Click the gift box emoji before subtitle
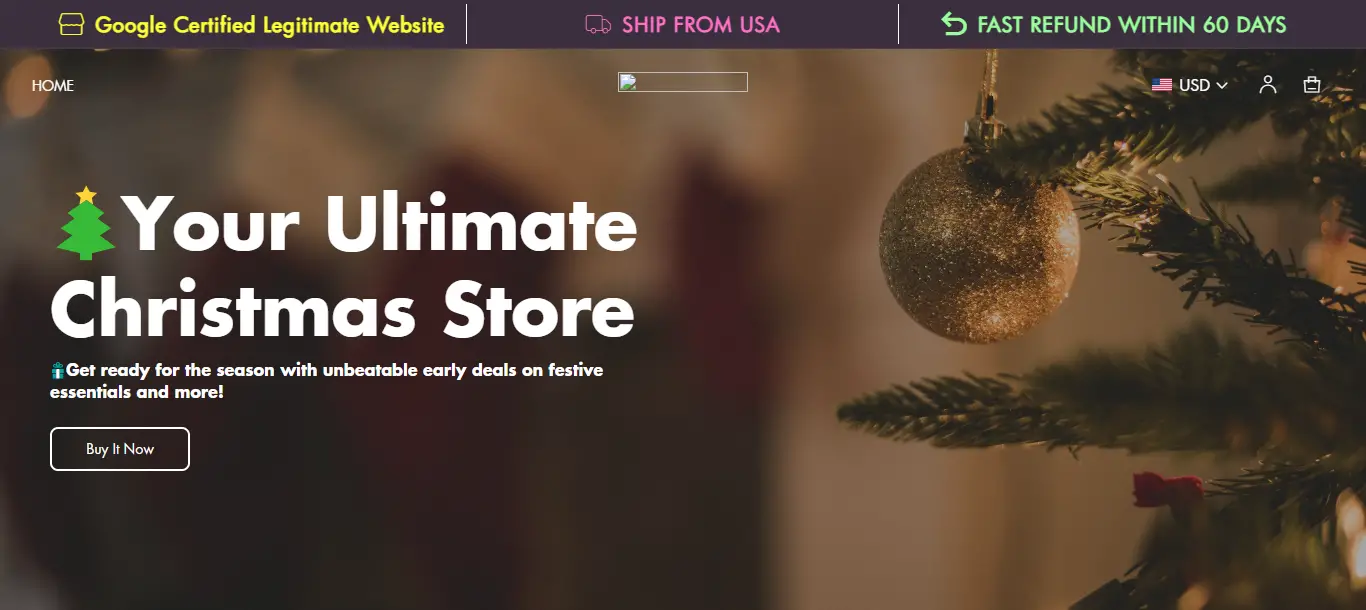This screenshot has width=1366, height=610. click(x=58, y=370)
